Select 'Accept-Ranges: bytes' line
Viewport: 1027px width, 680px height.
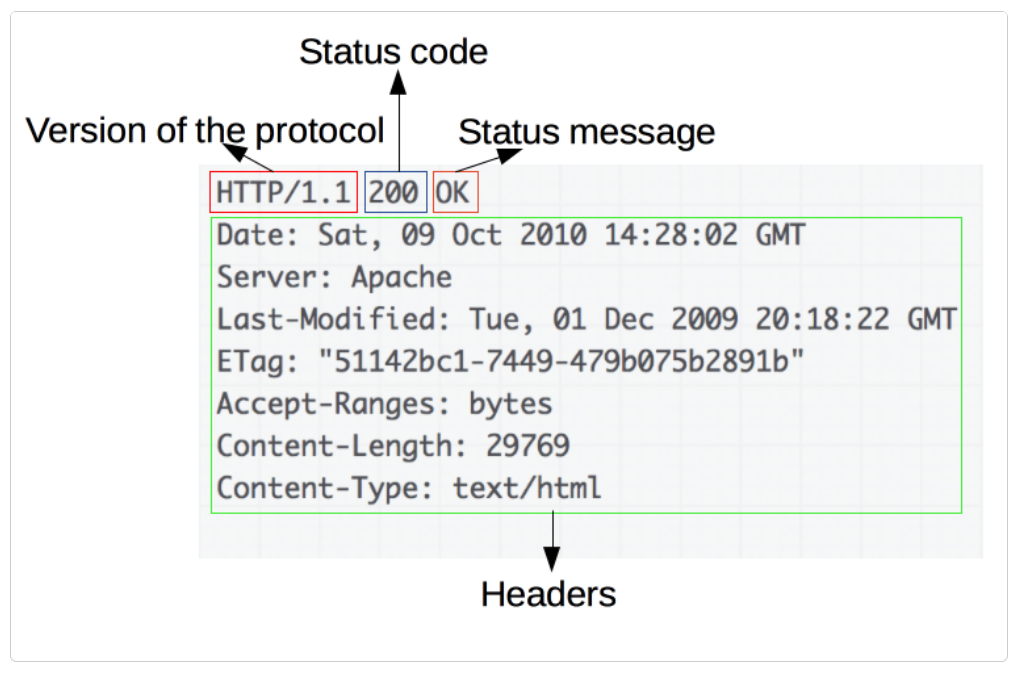click(x=384, y=404)
